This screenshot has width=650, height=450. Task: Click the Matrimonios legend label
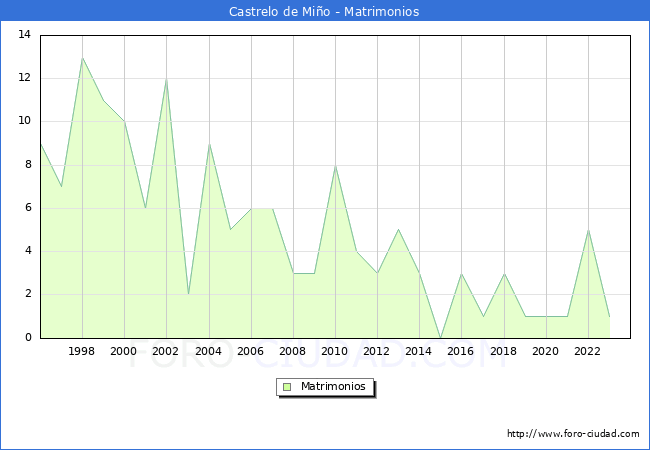[x=333, y=386]
